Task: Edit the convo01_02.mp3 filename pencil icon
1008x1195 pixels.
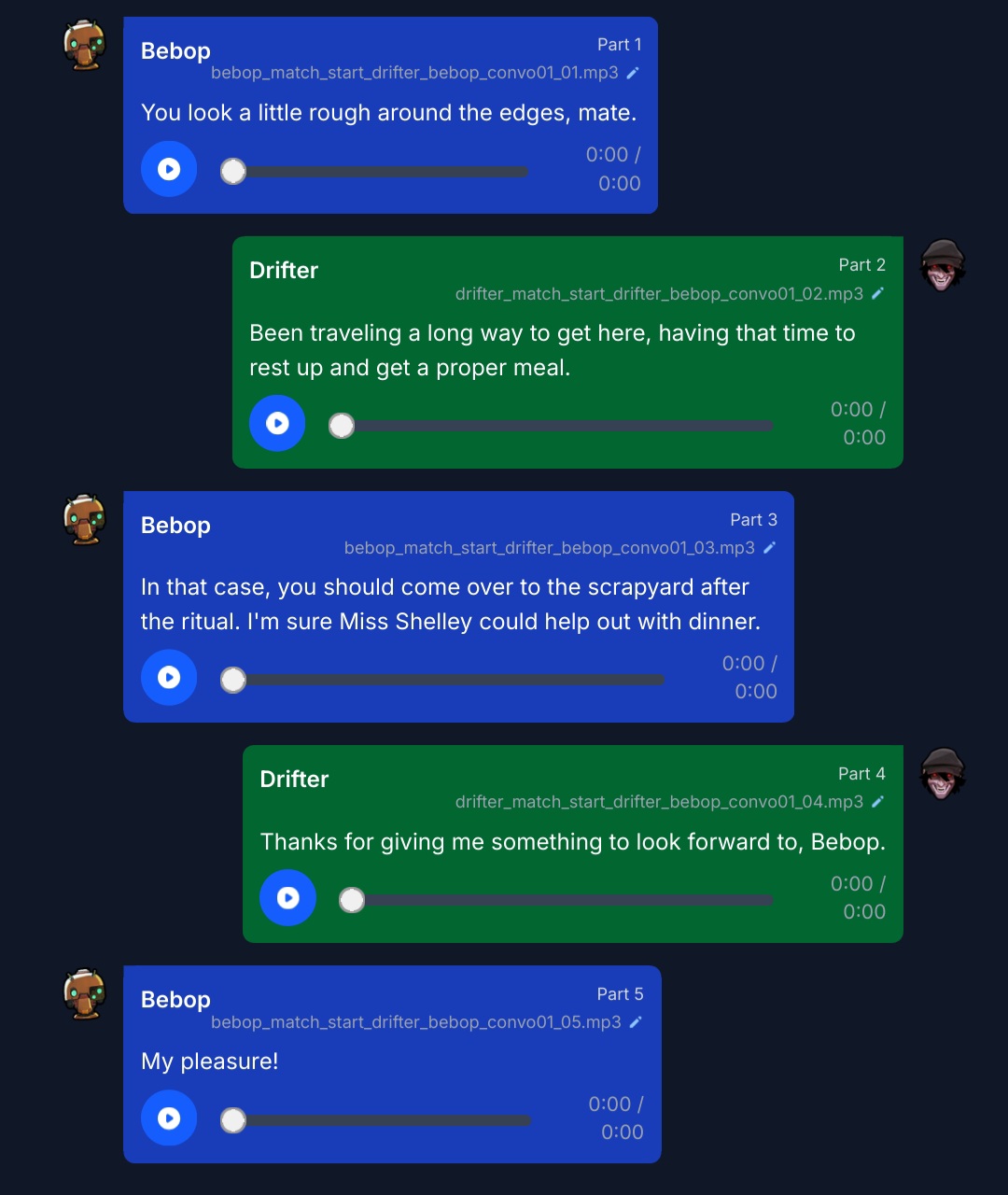Action: coord(877,293)
